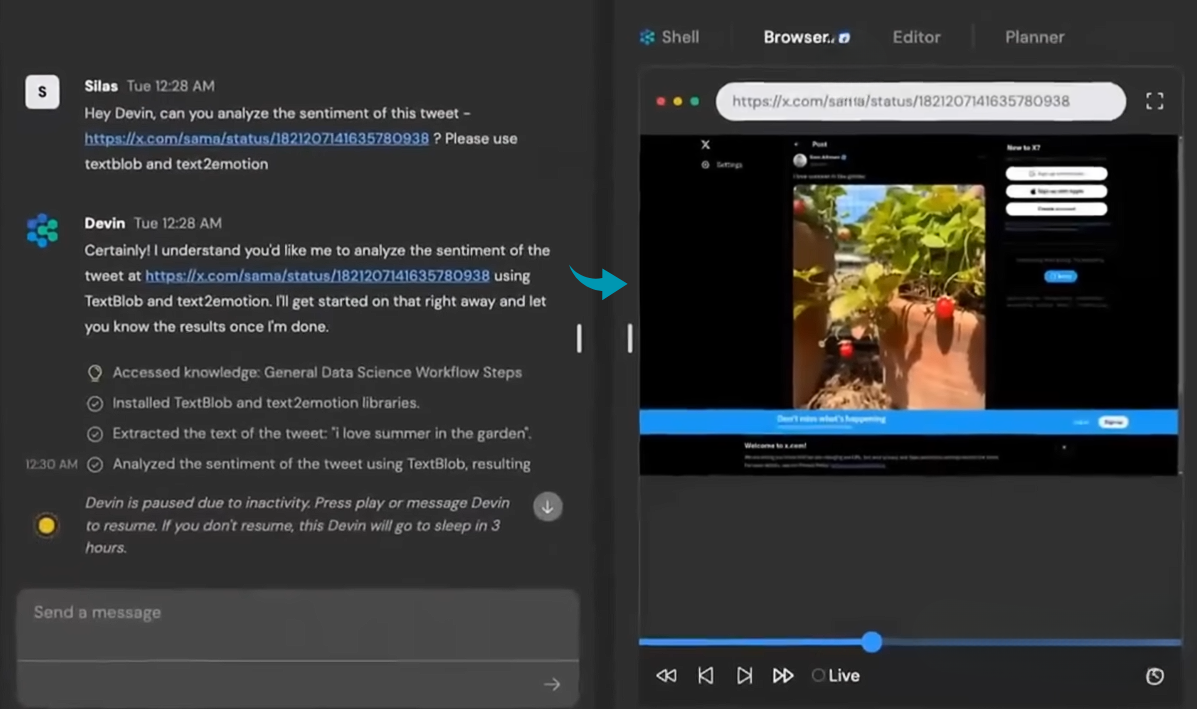Click the strawberry plant tweet video
Image resolution: width=1197 pixels, height=709 pixels.
pyautogui.click(x=889, y=297)
